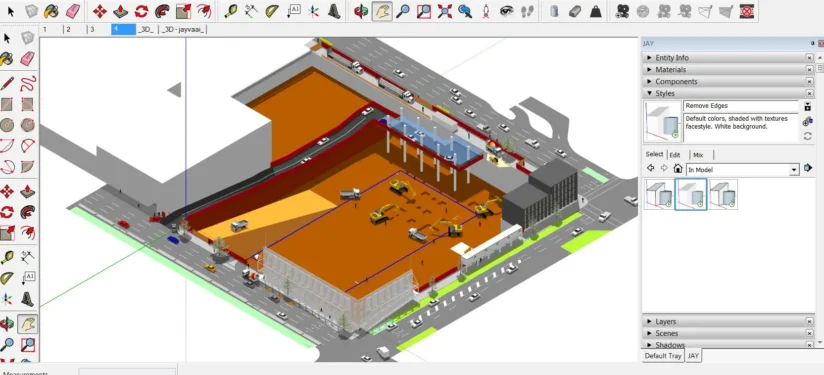824x375 pixels.
Task: Click the Zoom Extents icon
Action: tap(445, 11)
